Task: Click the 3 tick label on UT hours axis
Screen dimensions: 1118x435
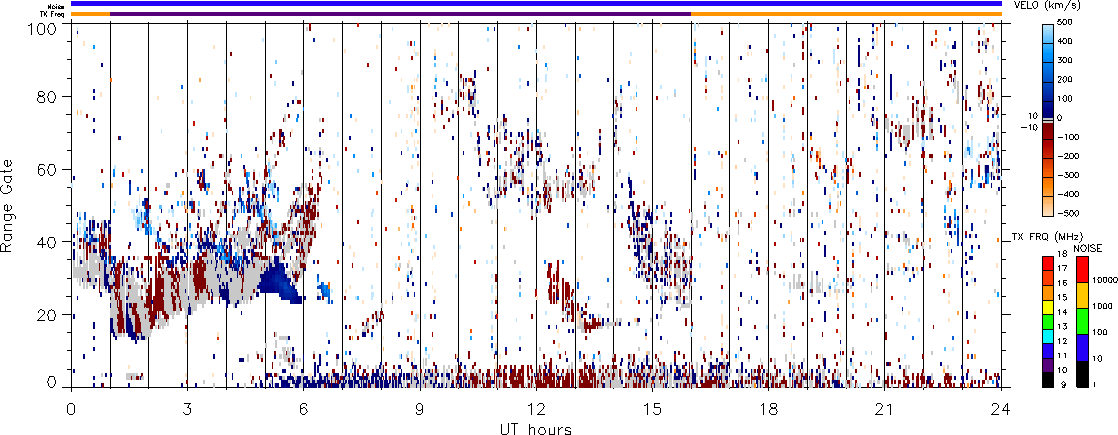Action: click(x=187, y=409)
